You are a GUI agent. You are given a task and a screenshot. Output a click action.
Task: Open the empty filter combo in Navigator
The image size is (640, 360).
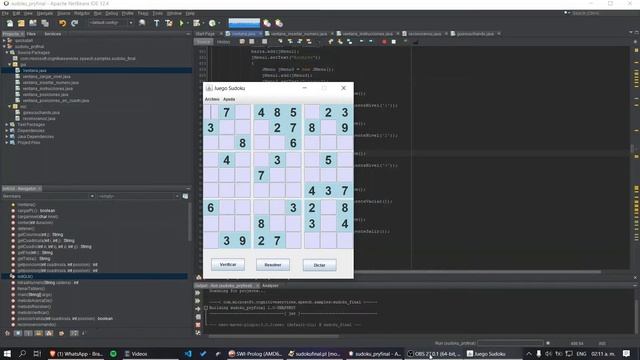pos(138,196)
